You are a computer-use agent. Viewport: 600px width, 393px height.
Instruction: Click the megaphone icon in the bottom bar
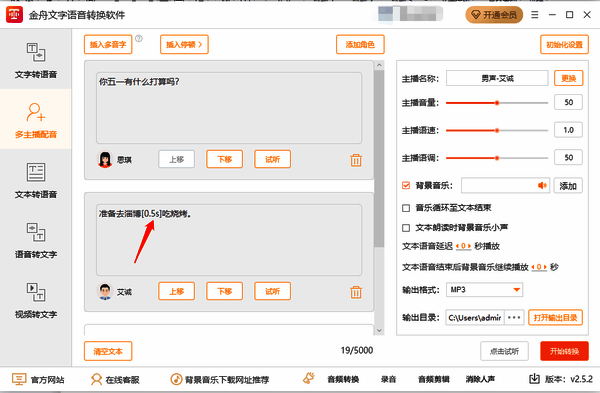(x=308, y=378)
